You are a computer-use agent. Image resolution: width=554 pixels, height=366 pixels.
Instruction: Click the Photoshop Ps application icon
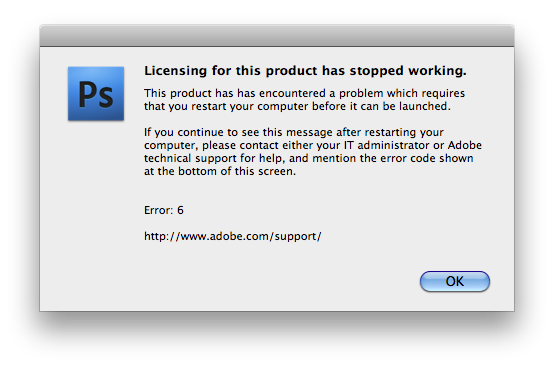point(96,94)
